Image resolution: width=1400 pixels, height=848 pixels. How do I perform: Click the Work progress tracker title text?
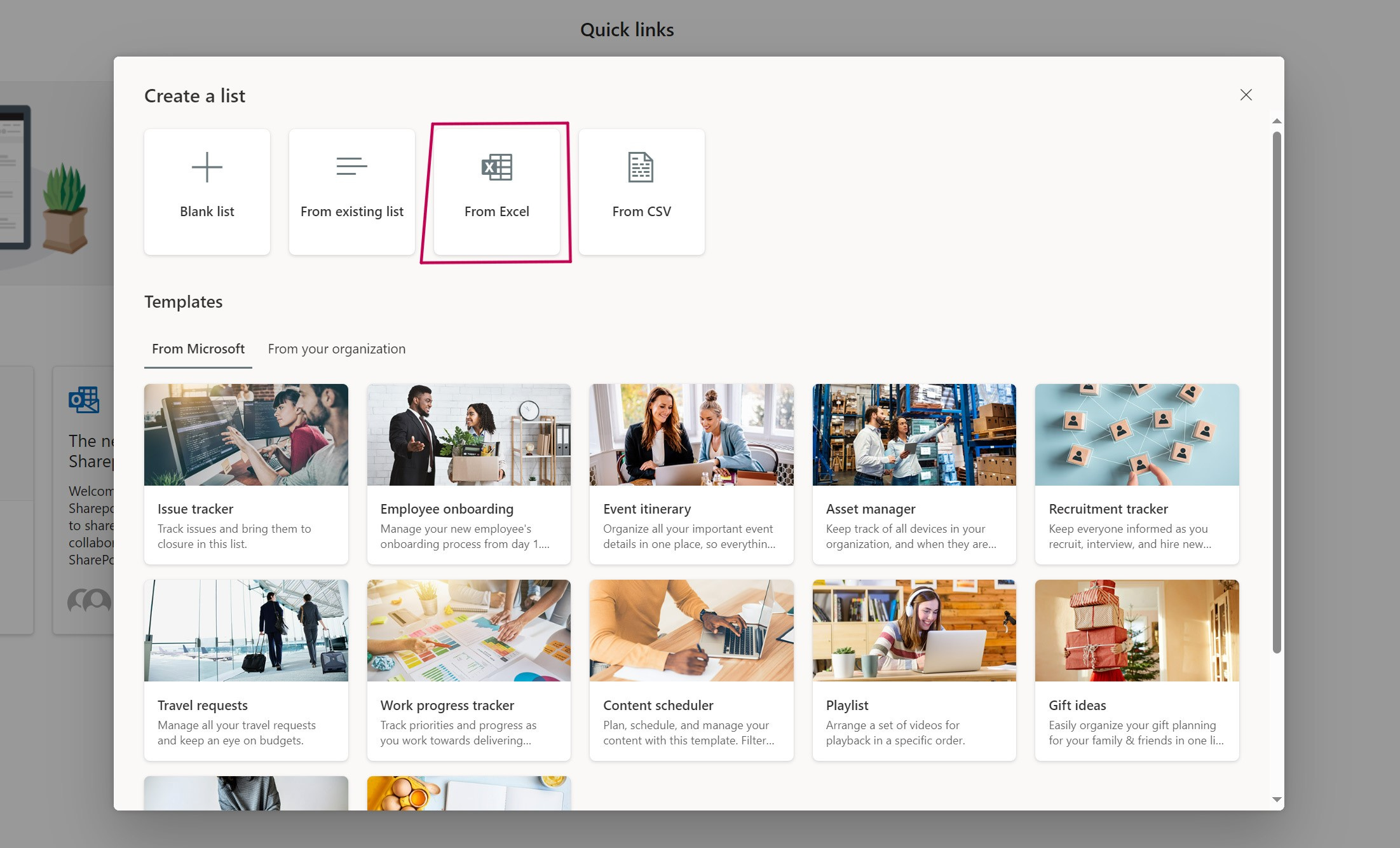pyautogui.click(x=447, y=705)
